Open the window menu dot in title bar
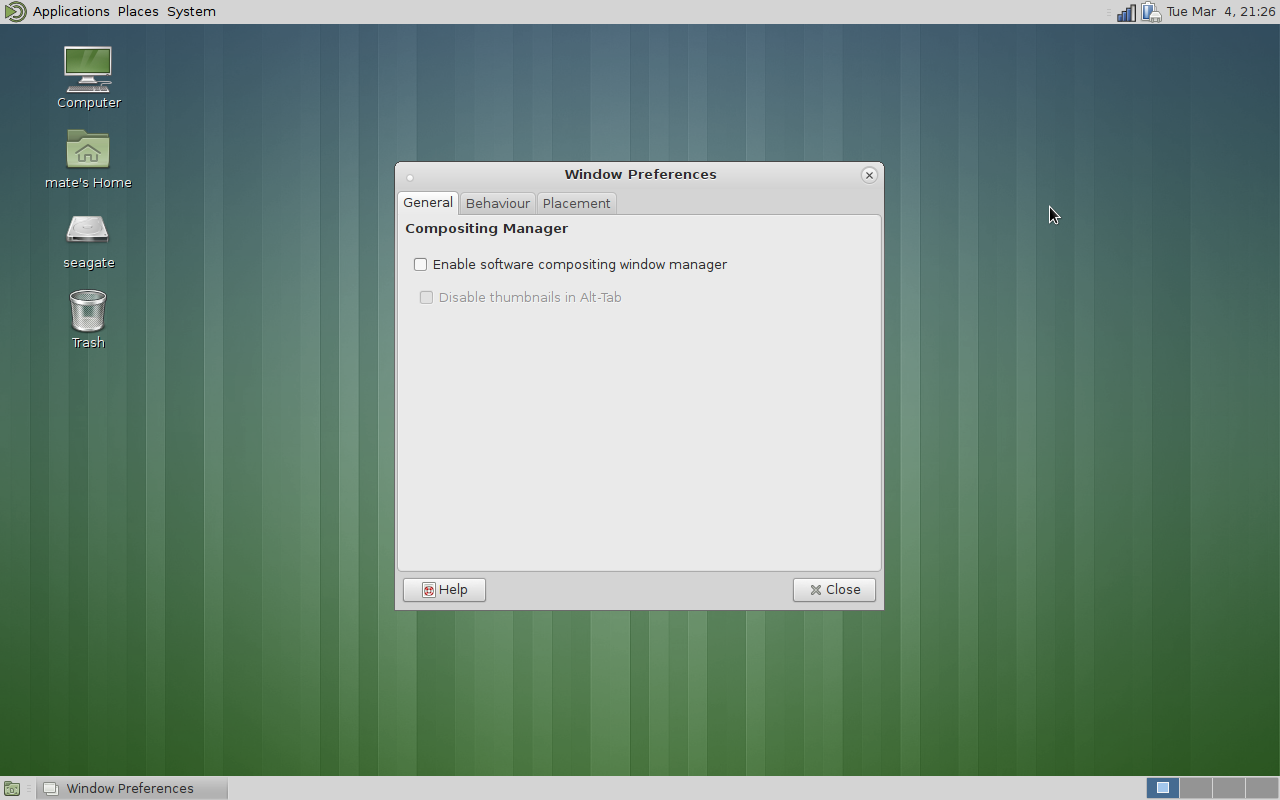Viewport: 1280px width, 800px height. [410, 177]
